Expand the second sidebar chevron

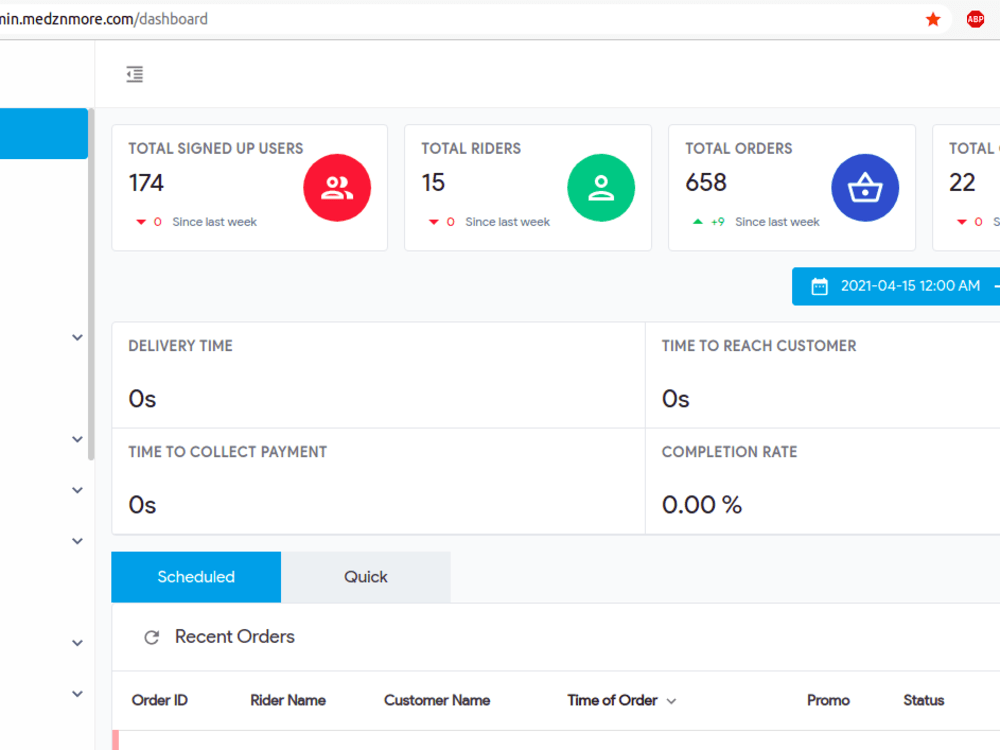click(x=77, y=439)
